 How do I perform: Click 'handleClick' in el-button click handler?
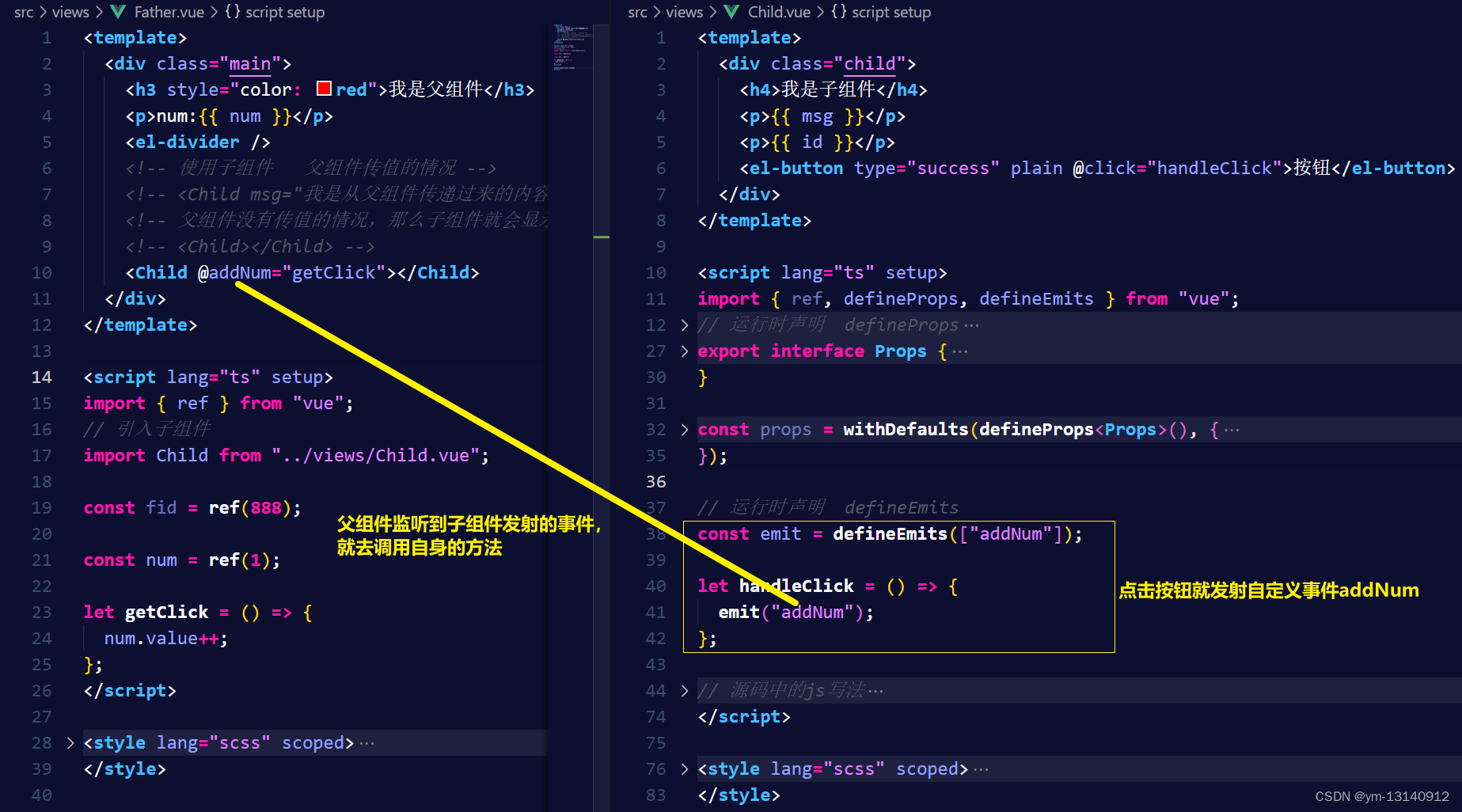pos(1214,168)
